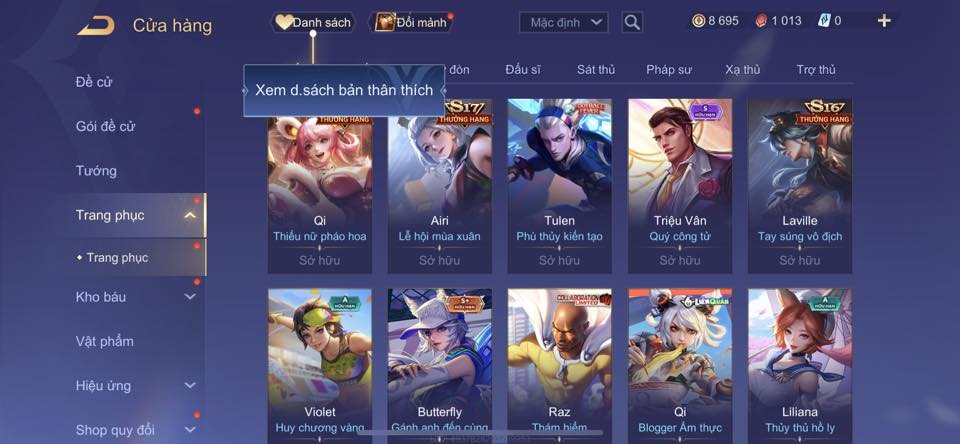The height and width of the screenshot is (444, 960).
Task: Tap the red ruby currency icon
Action: point(761,21)
